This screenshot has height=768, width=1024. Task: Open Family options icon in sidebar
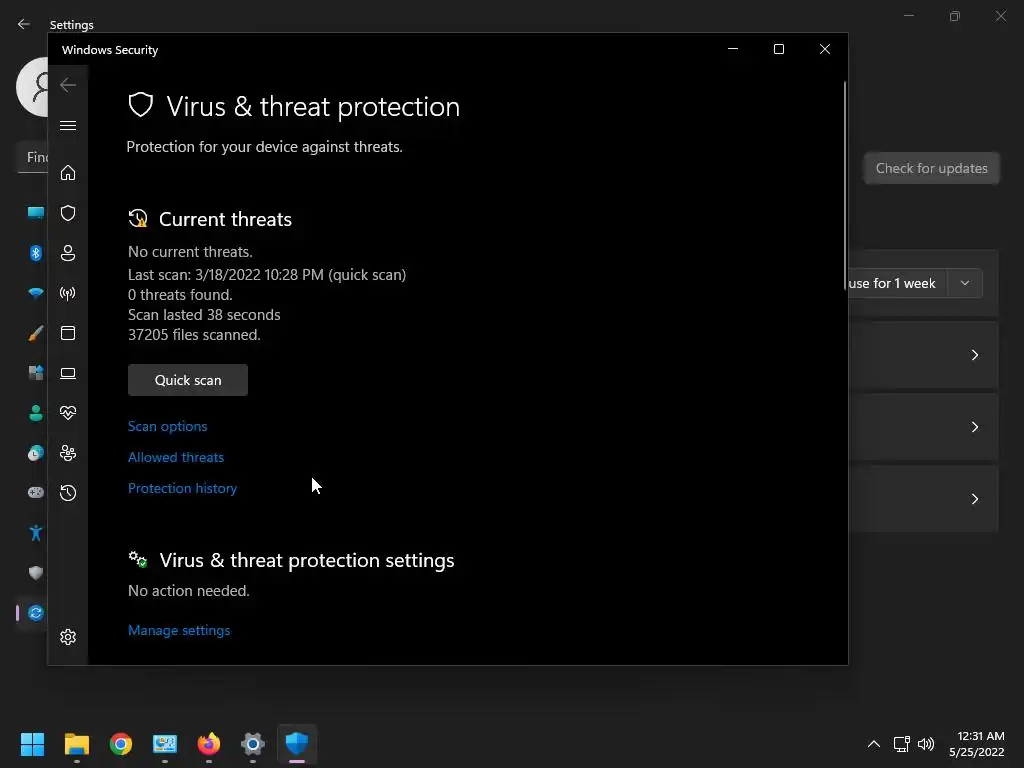click(x=68, y=453)
